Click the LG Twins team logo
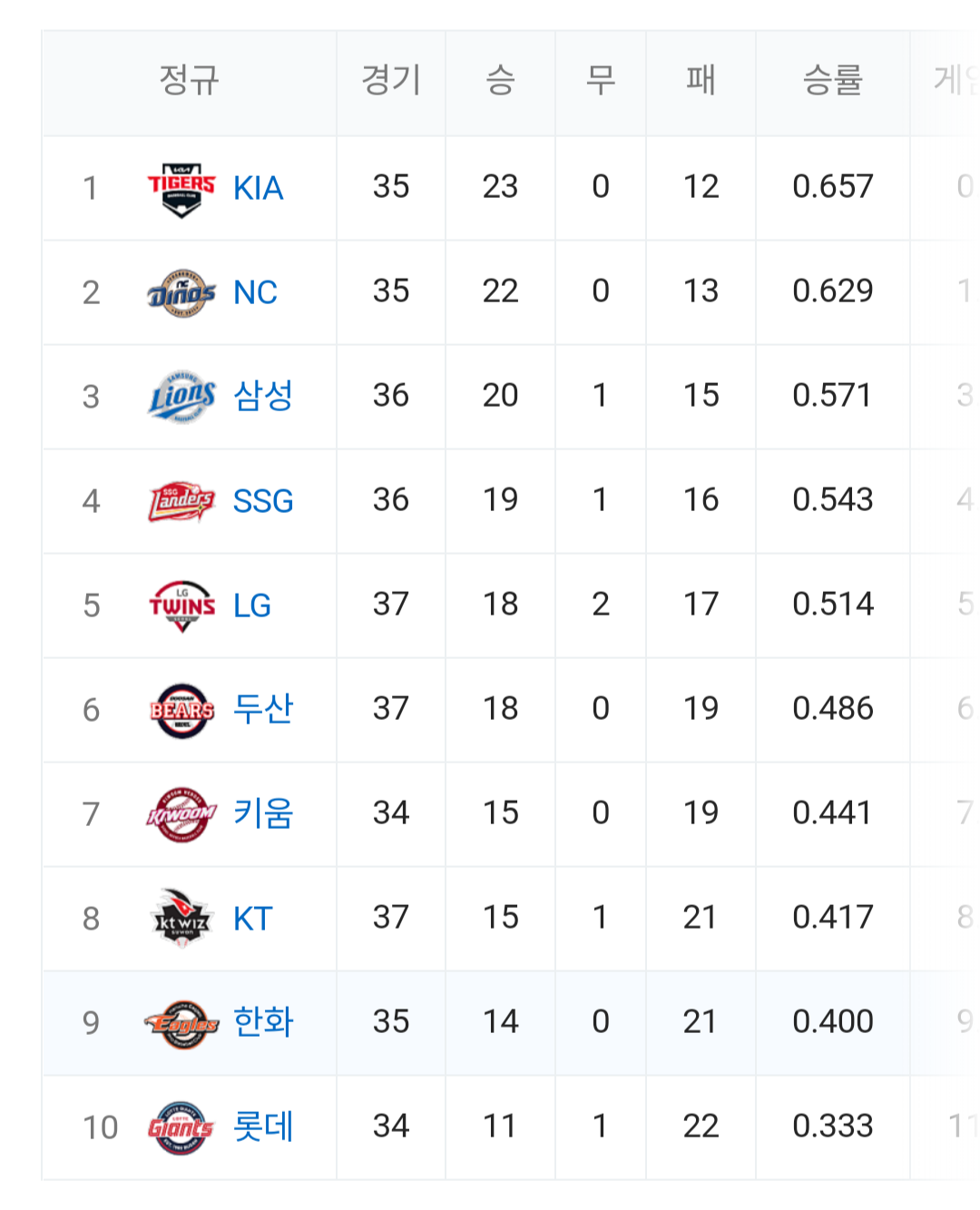Screen dimensions: 980x1210 pyautogui.click(x=181, y=606)
